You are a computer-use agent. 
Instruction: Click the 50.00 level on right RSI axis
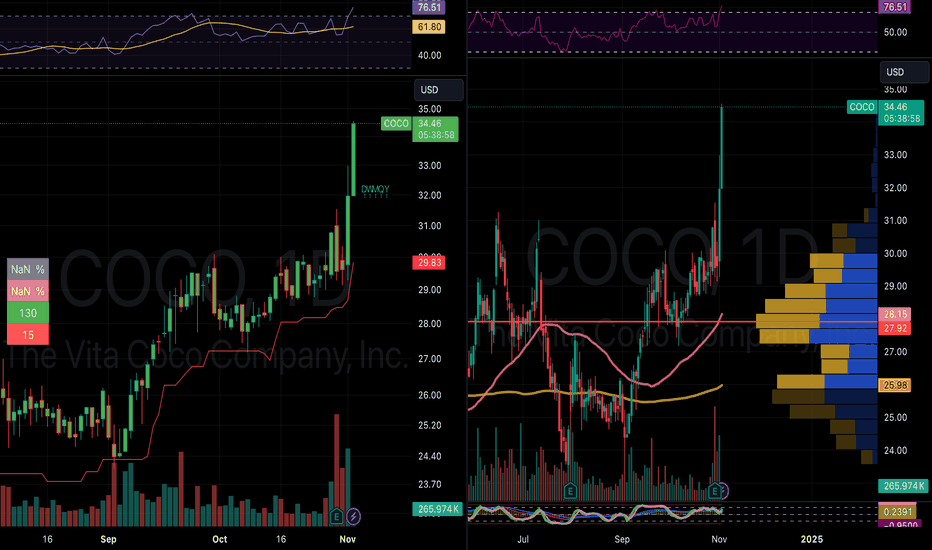tap(895, 32)
